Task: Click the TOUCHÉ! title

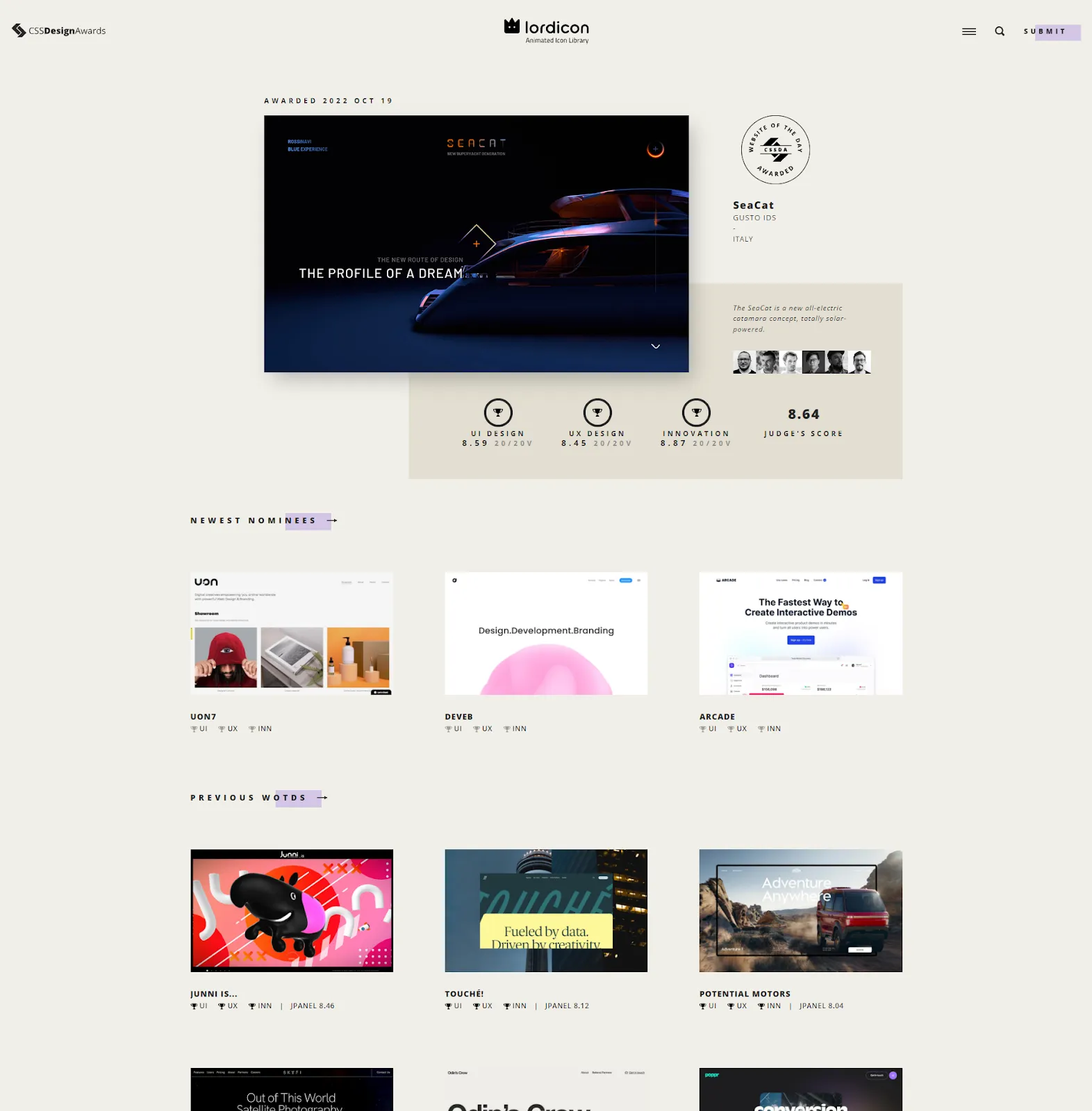Action: (464, 994)
